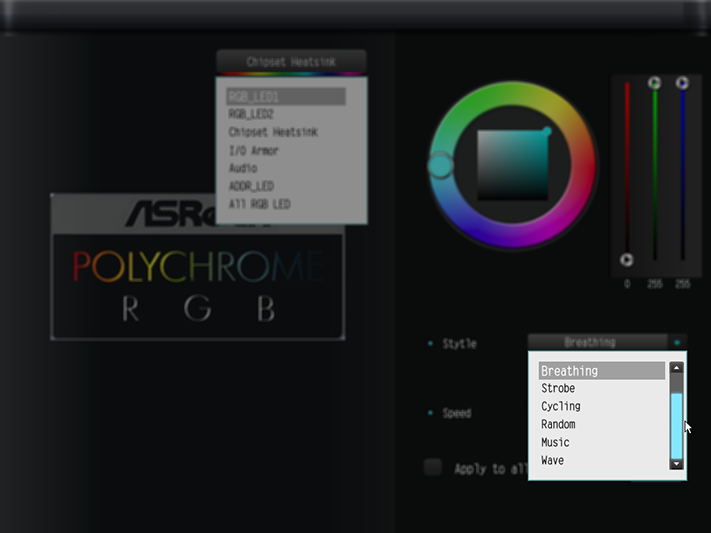Click the red value 0 readout

point(627,284)
